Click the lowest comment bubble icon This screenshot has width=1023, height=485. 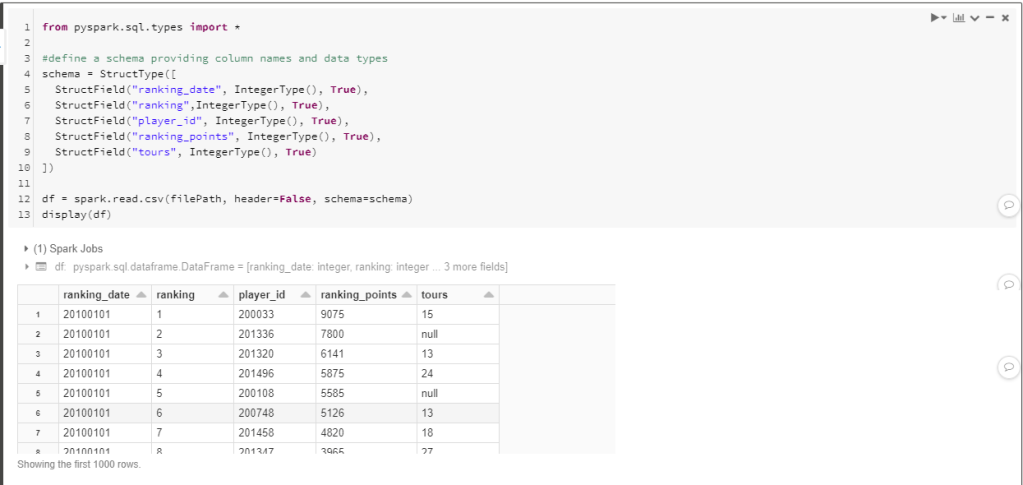(1008, 368)
